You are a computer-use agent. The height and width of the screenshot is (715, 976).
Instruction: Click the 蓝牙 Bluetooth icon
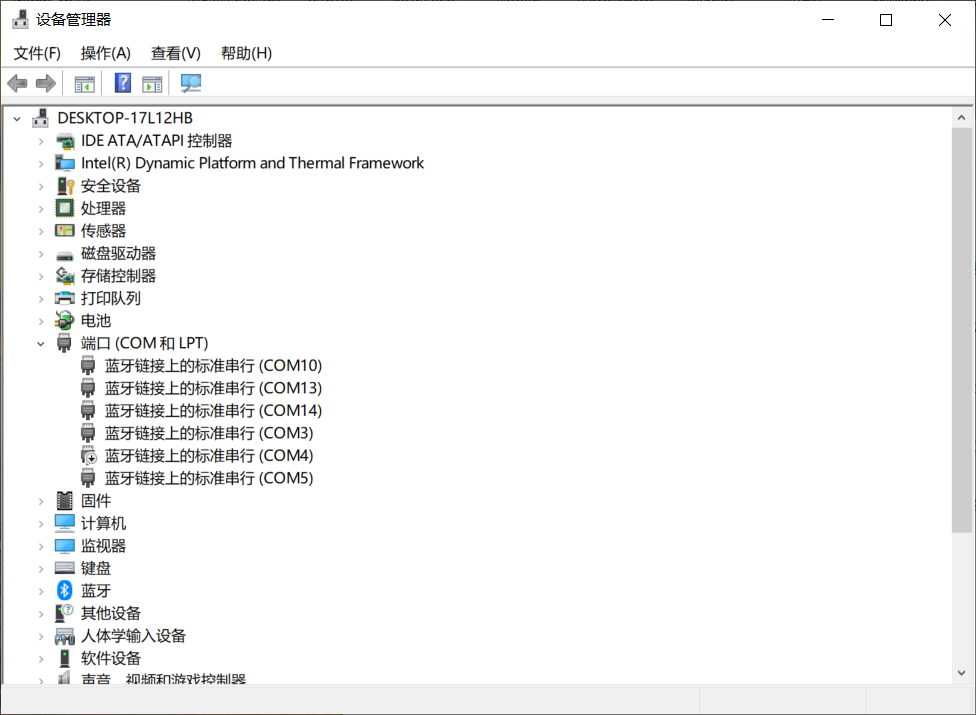coord(65,590)
